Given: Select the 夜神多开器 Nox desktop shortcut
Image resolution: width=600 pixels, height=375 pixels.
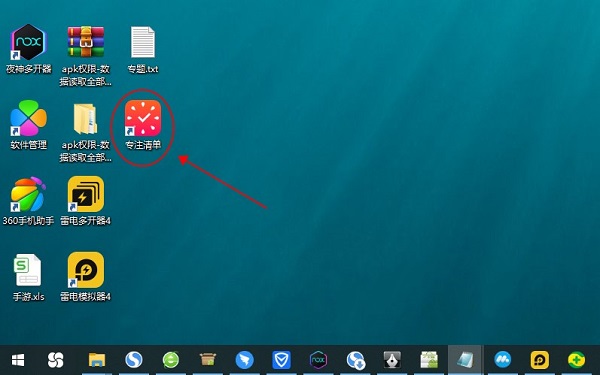Looking at the screenshot, I should [29, 49].
